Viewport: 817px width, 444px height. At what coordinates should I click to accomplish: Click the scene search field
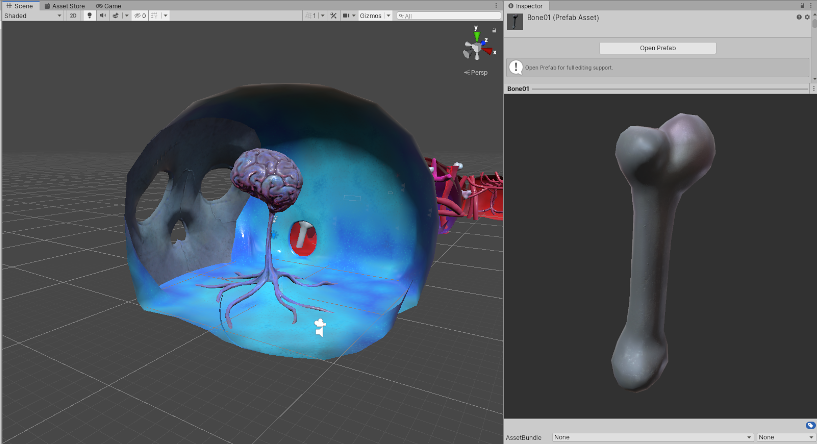point(448,16)
